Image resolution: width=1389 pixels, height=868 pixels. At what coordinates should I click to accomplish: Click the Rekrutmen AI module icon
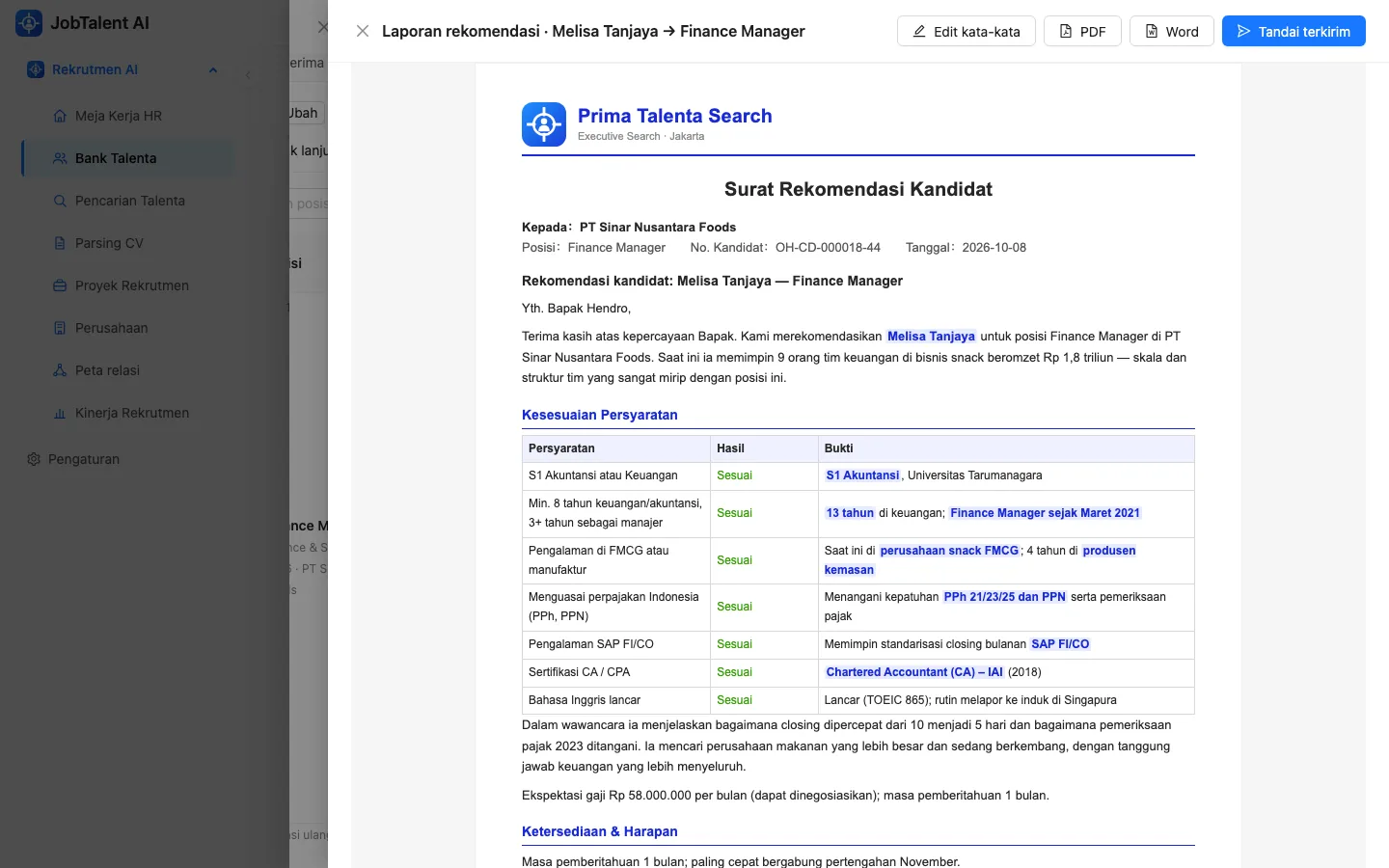36,69
